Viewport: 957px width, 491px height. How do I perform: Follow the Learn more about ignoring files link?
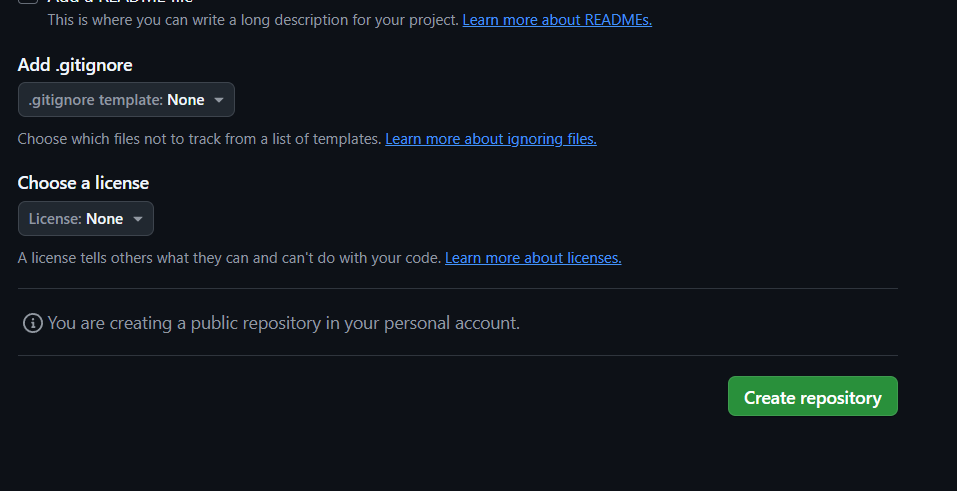(x=491, y=139)
